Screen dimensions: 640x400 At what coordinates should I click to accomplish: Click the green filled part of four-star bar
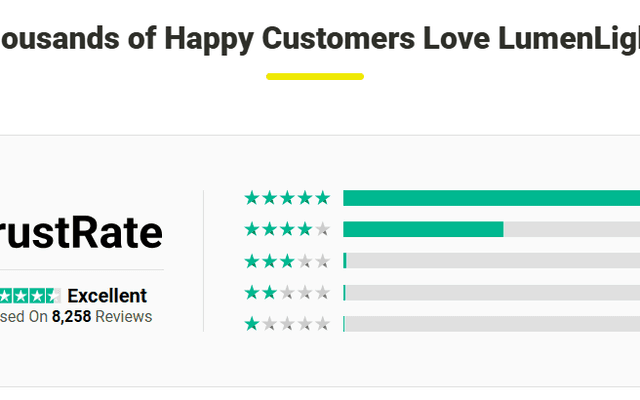pos(422,229)
